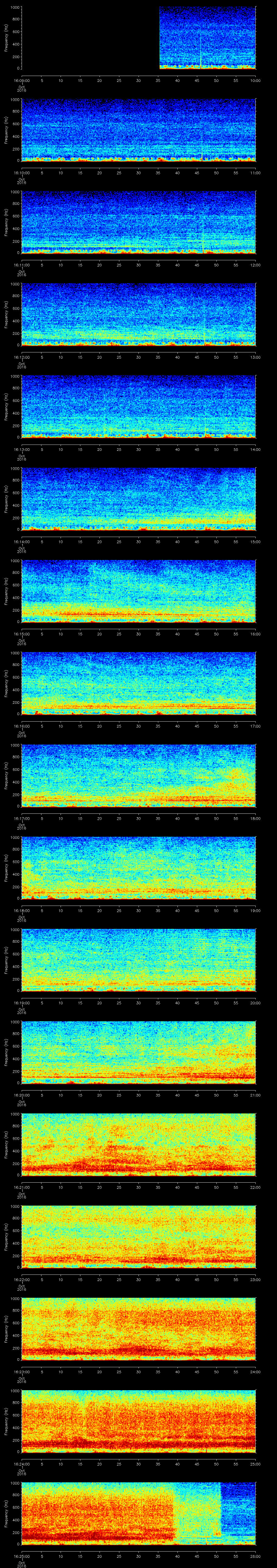Select the spectrogram panel starting at 16:24:00
277x1568 pixels.
pos(138,1421)
